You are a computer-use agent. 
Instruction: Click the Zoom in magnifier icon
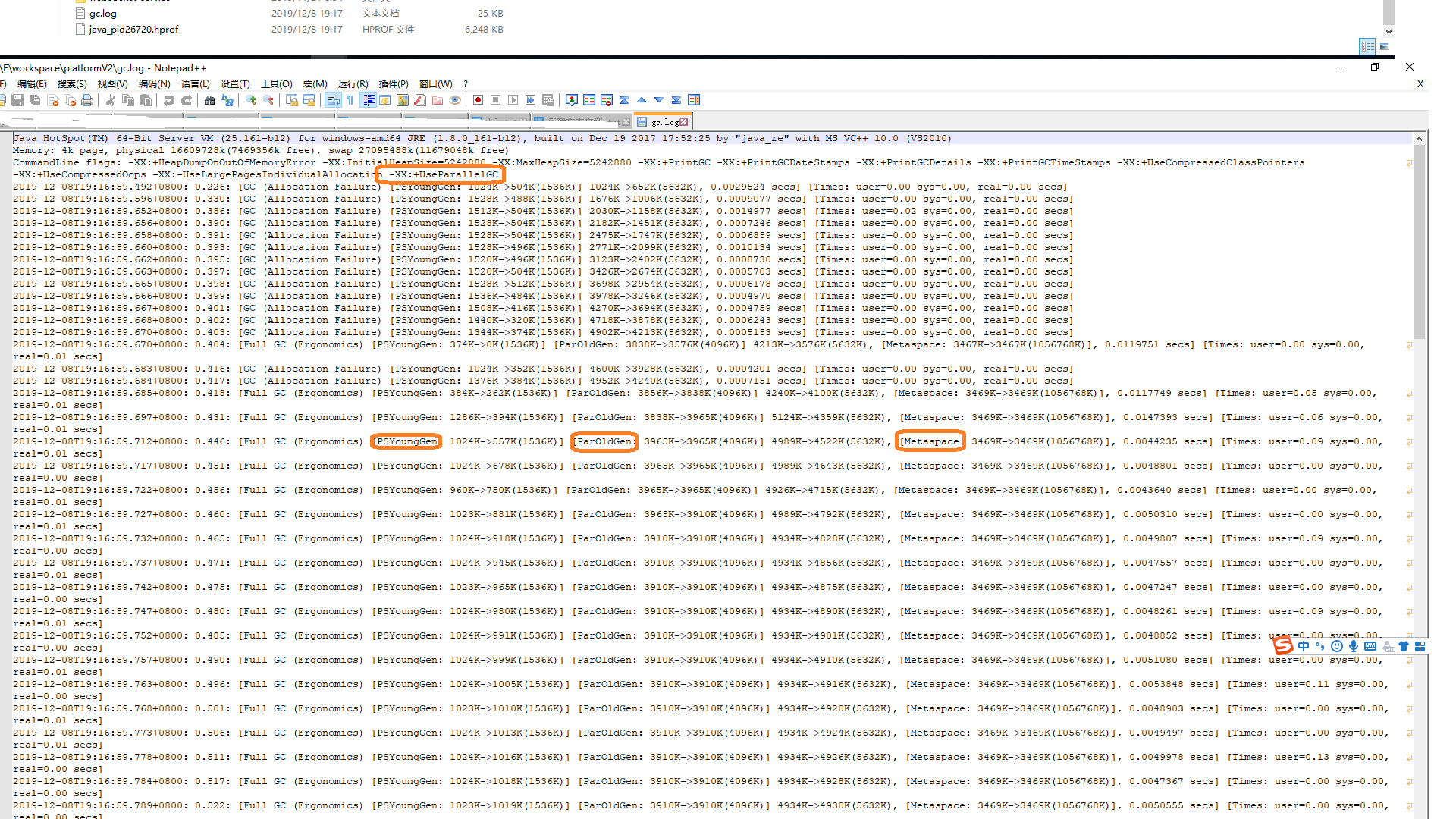coord(251,100)
